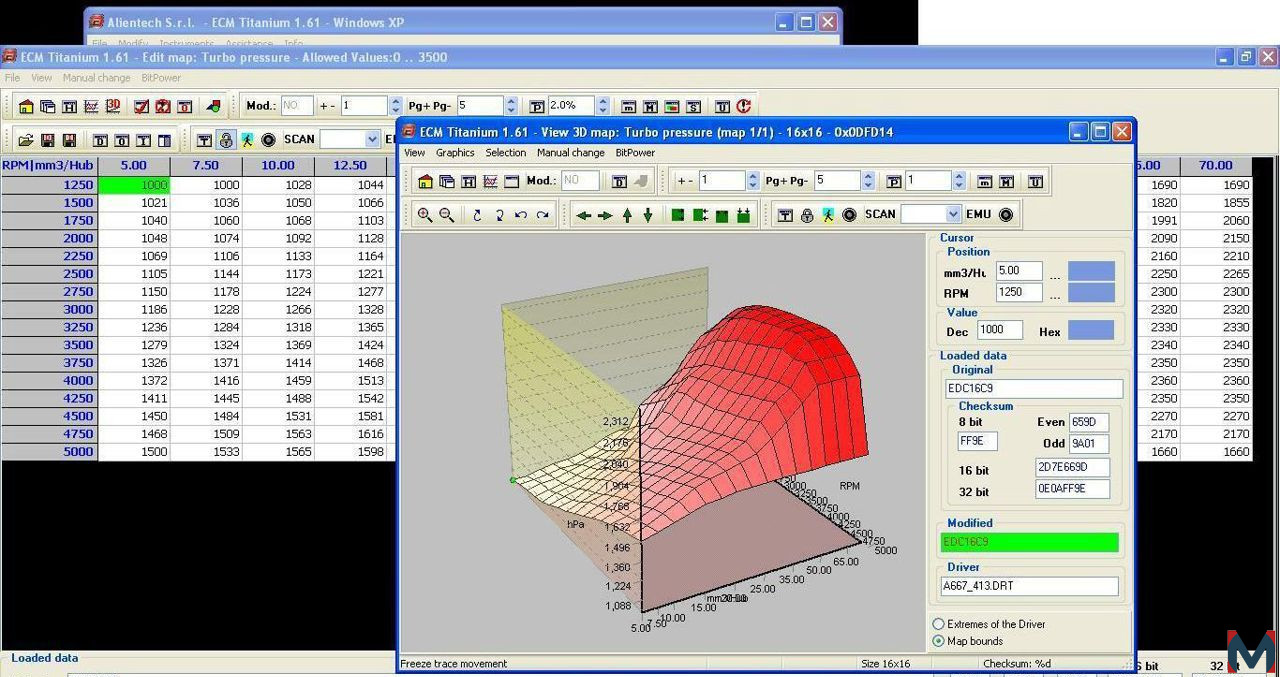Click stepper arrows of Pg+ Pg- field in Edit window
Screen dimensions: 1280x677
pos(512,106)
